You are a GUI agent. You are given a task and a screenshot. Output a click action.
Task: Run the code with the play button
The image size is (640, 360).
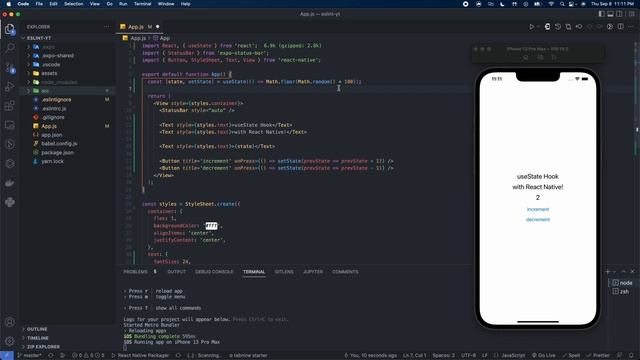[531, 27]
